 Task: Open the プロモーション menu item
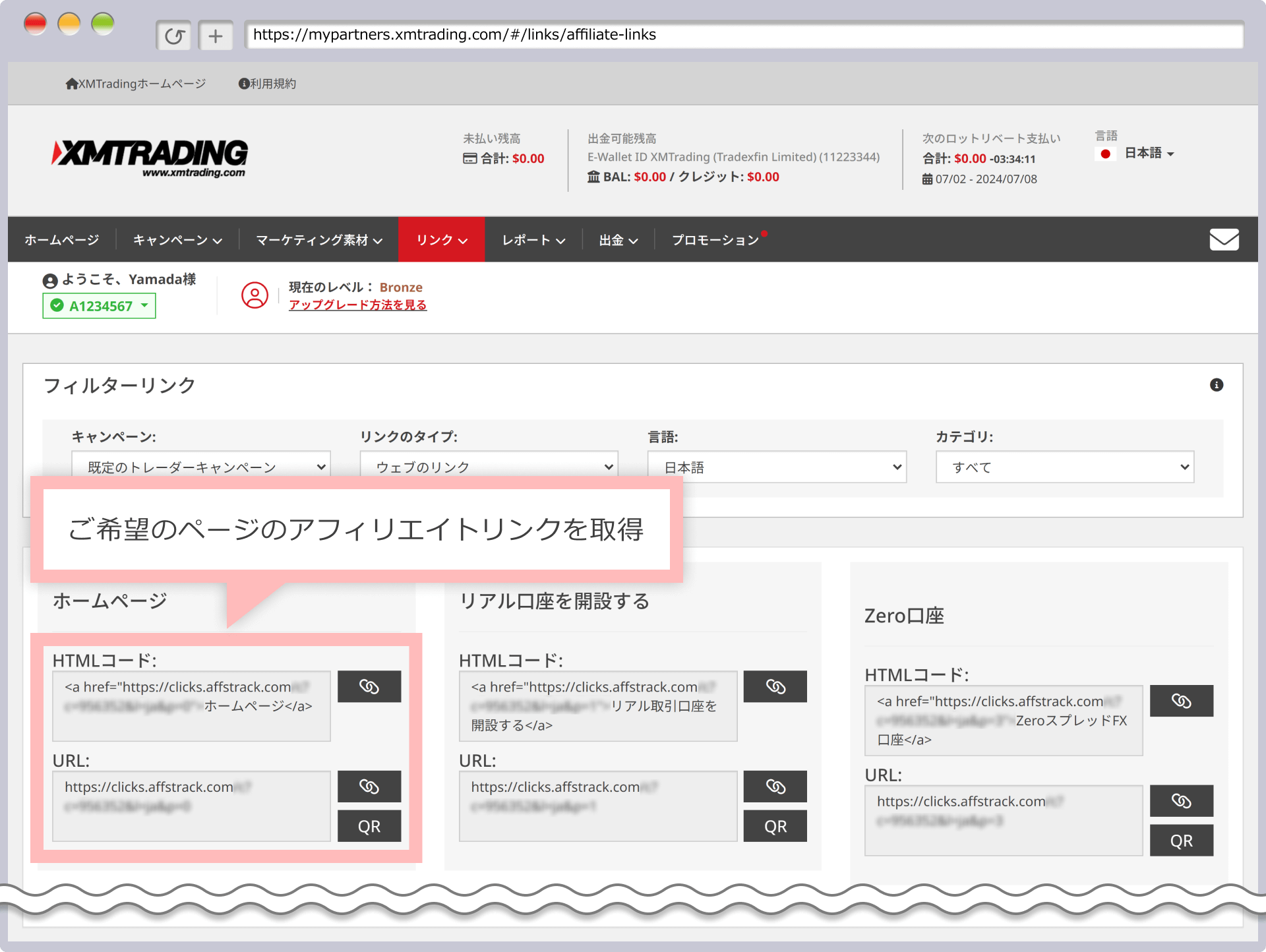(716, 240)
